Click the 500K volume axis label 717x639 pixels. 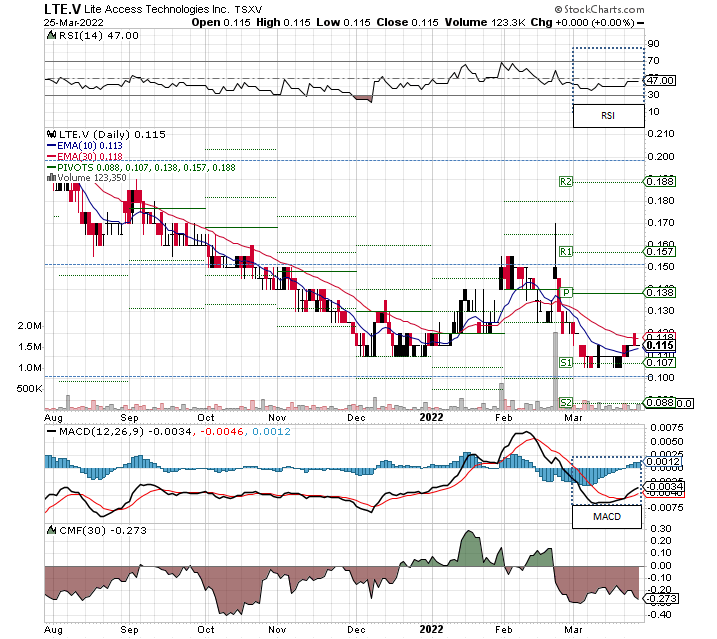tap(29, 389)
